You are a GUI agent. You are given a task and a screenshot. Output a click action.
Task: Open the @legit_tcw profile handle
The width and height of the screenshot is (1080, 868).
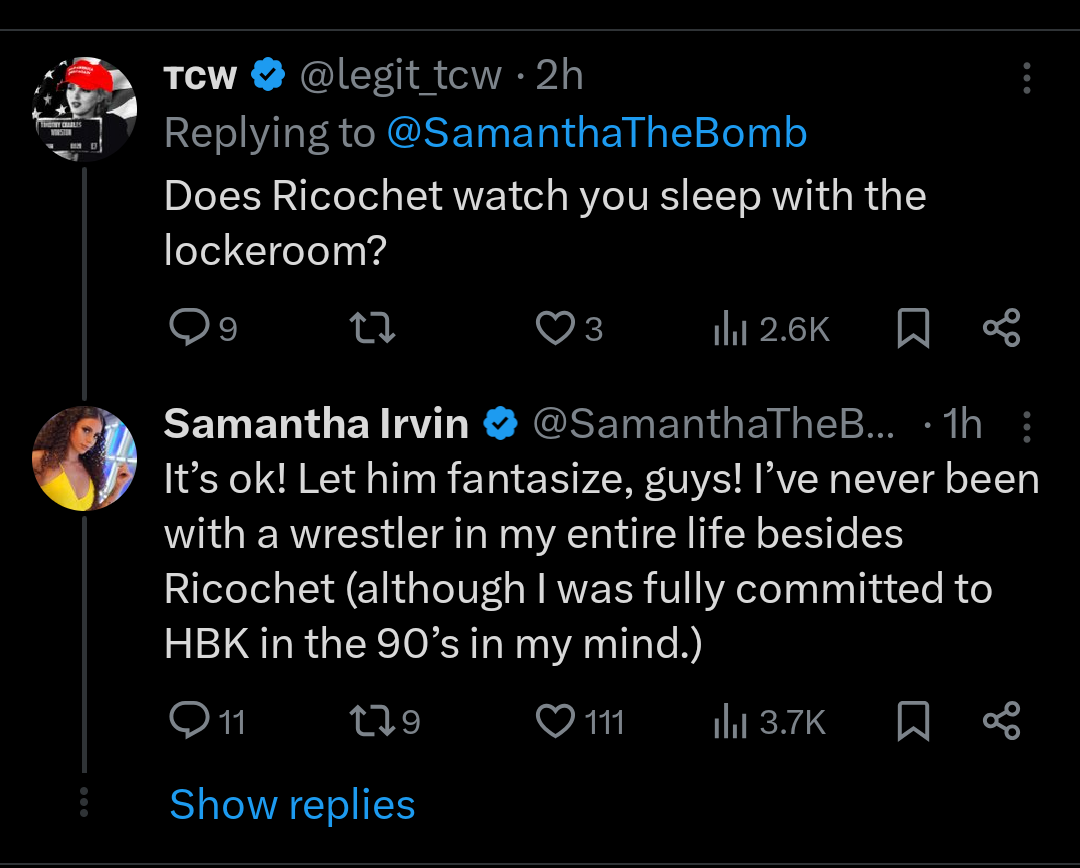[x=402, y=76]
